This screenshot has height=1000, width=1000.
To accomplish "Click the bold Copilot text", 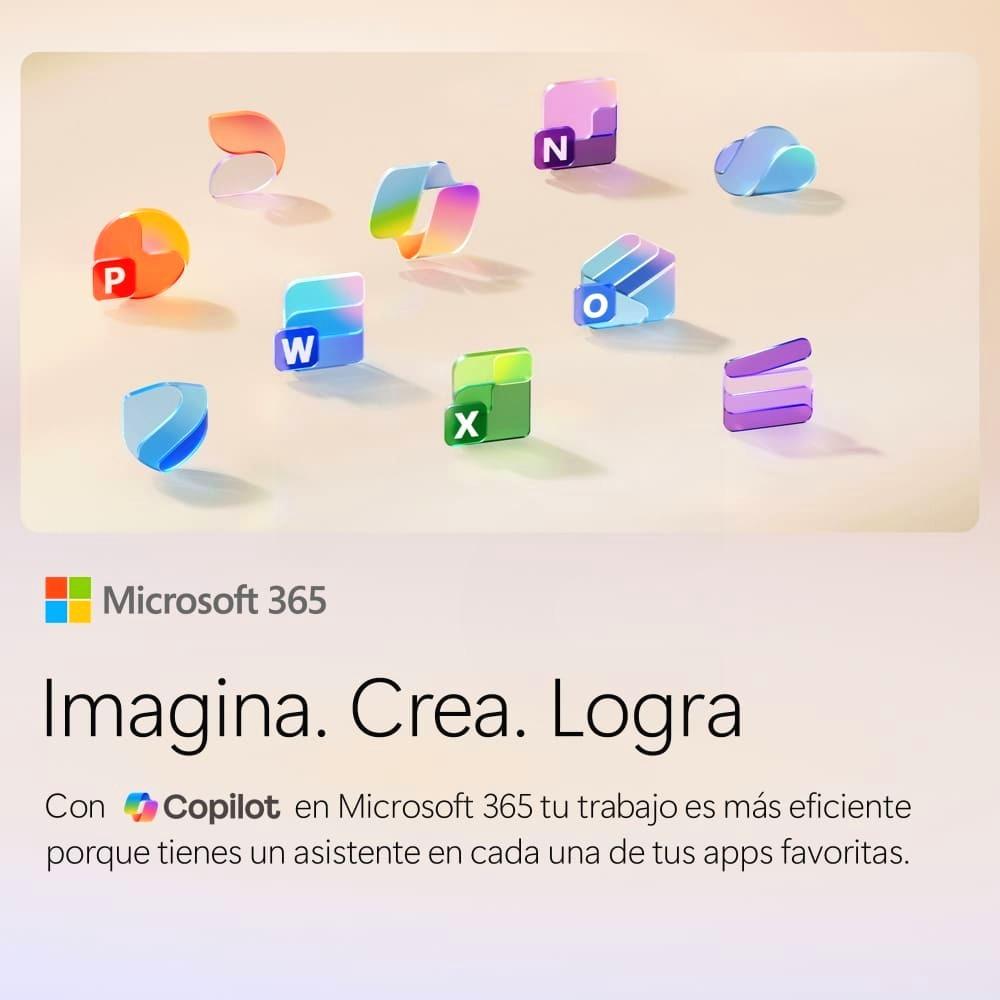I will tap(221, 808).
